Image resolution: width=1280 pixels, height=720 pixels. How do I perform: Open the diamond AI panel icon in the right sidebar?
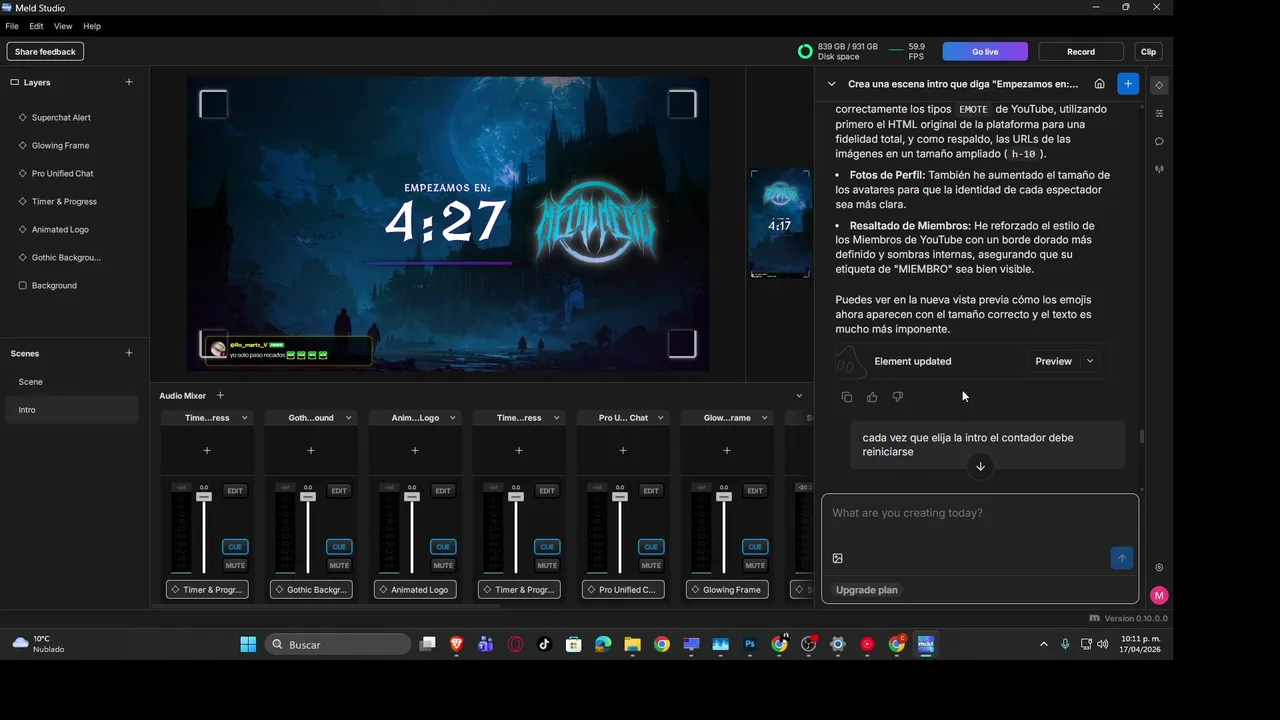pyautogui.click(x=1159, y=85)
